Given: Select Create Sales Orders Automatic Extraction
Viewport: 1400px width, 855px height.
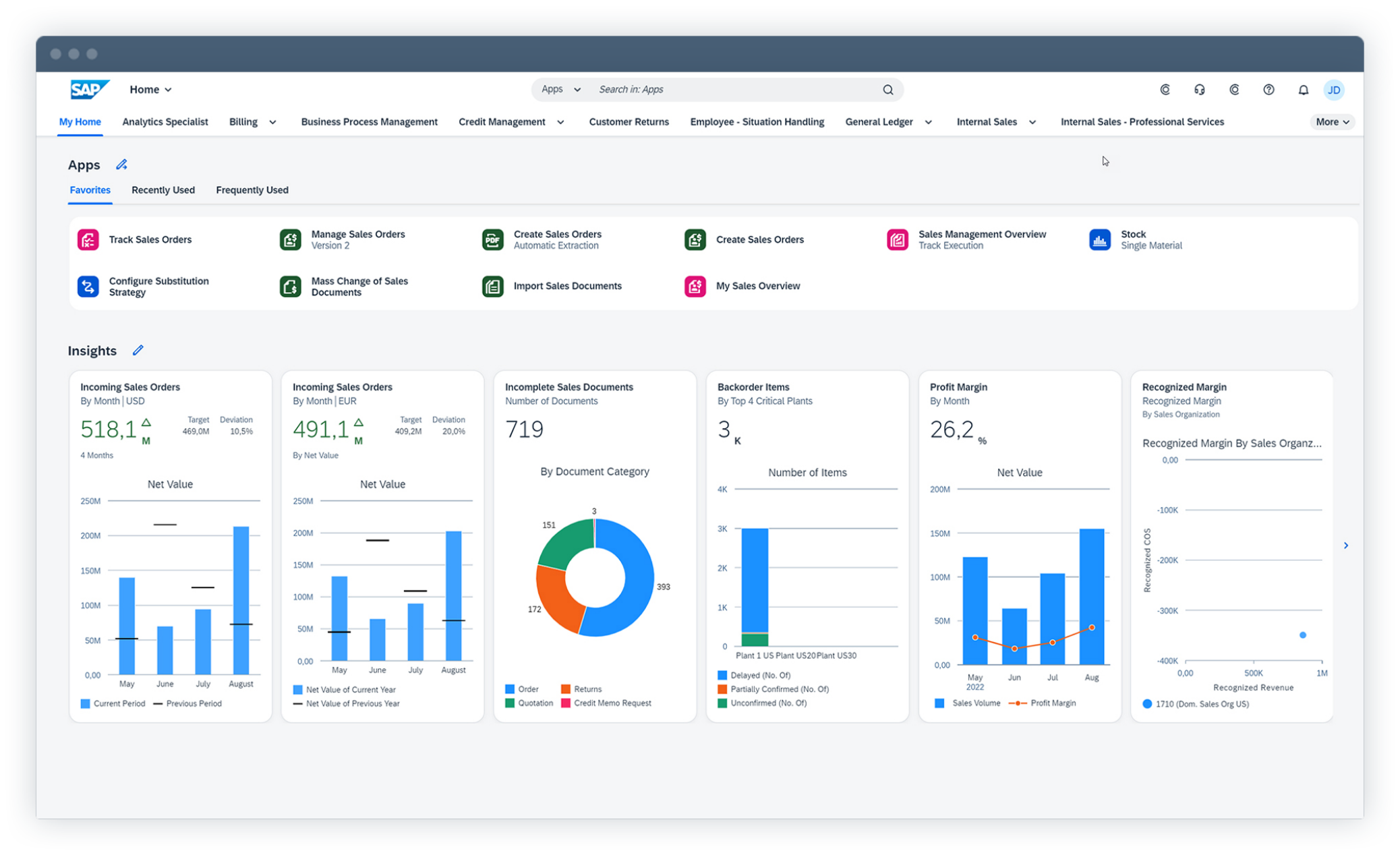Looking at the screenshot, I should 558,238.
